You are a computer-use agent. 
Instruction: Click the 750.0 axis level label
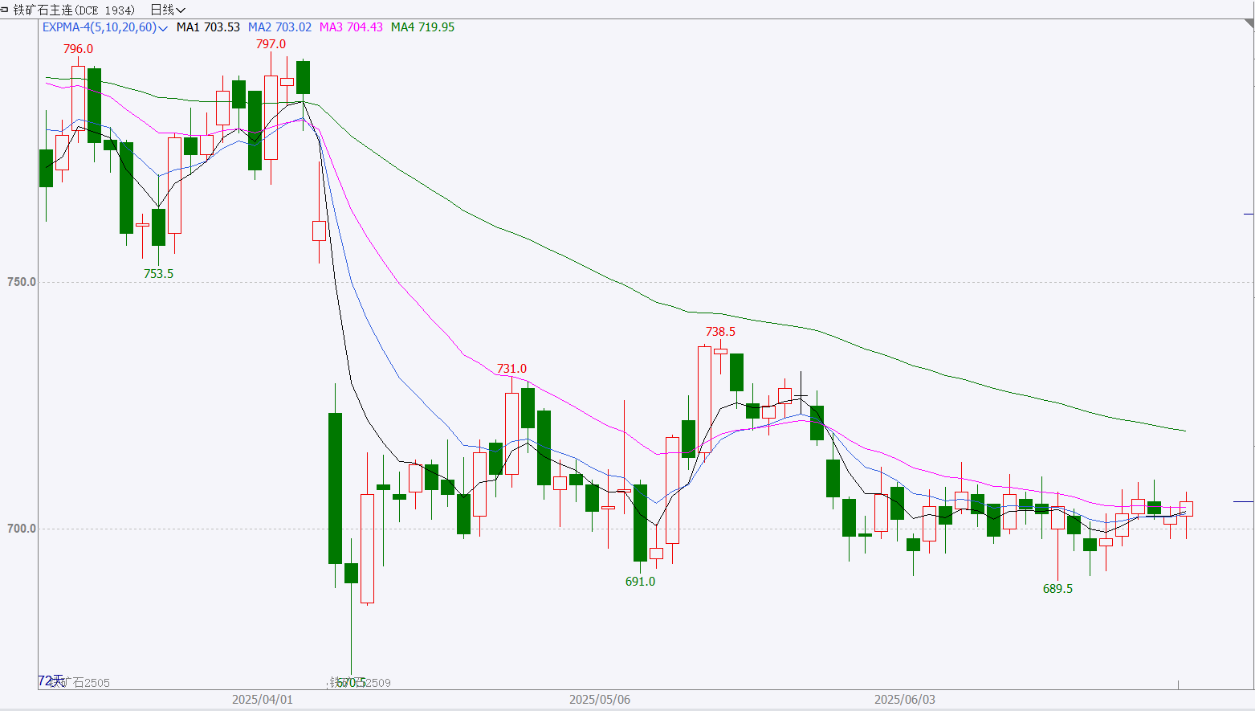coord(21,282)
